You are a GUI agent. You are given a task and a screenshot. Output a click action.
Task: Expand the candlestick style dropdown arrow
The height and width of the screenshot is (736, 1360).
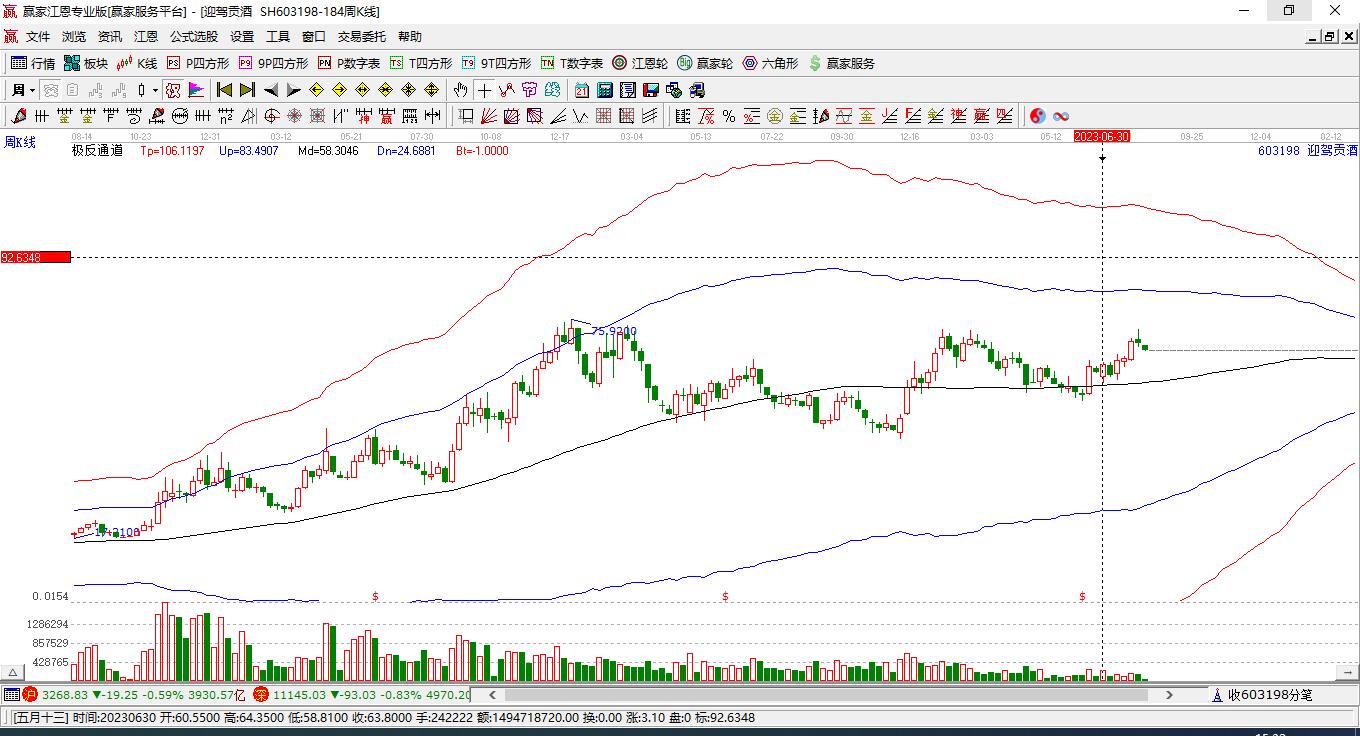pos(155,90)
